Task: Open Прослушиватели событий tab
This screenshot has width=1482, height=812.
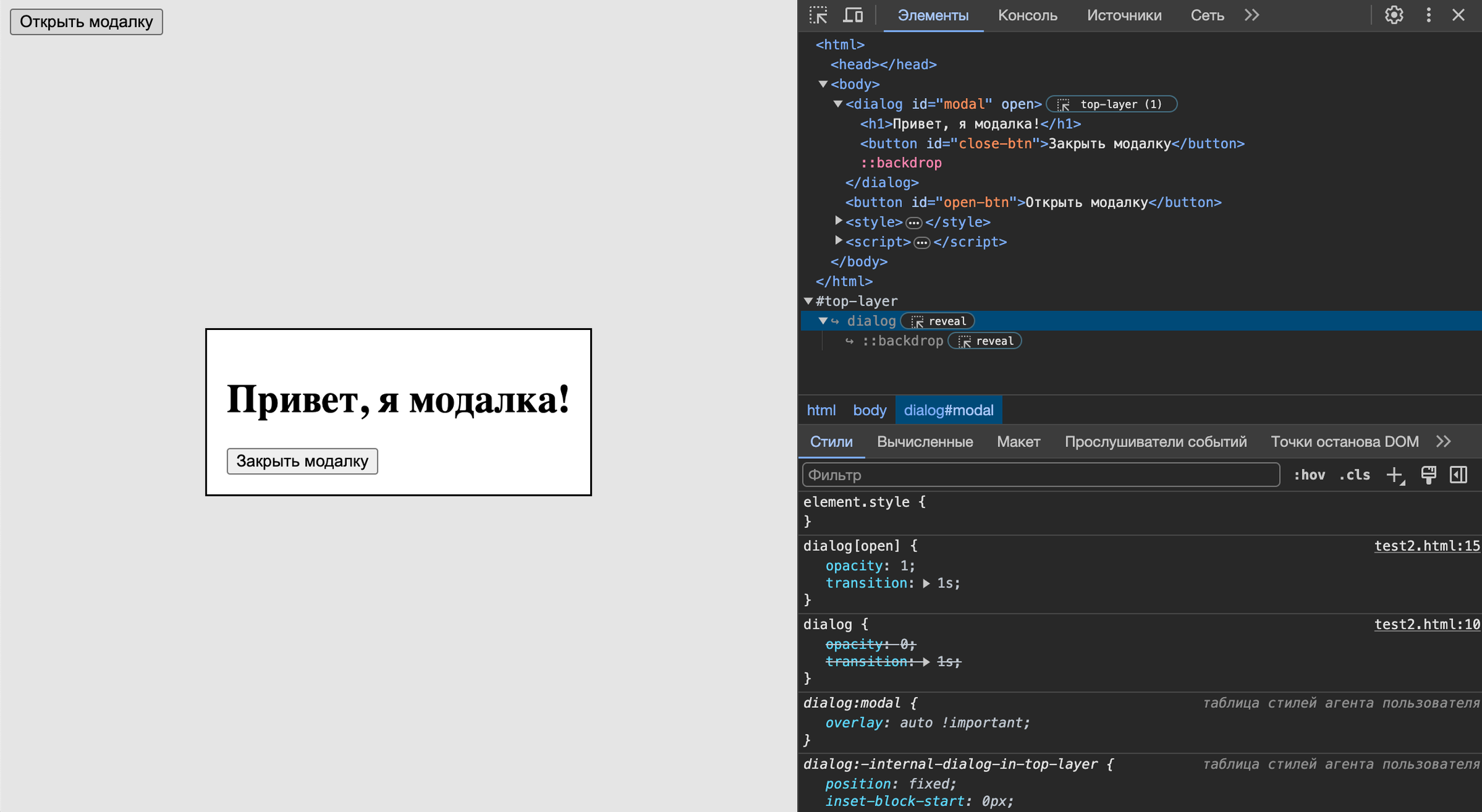Action: (x=1155, y=441)
